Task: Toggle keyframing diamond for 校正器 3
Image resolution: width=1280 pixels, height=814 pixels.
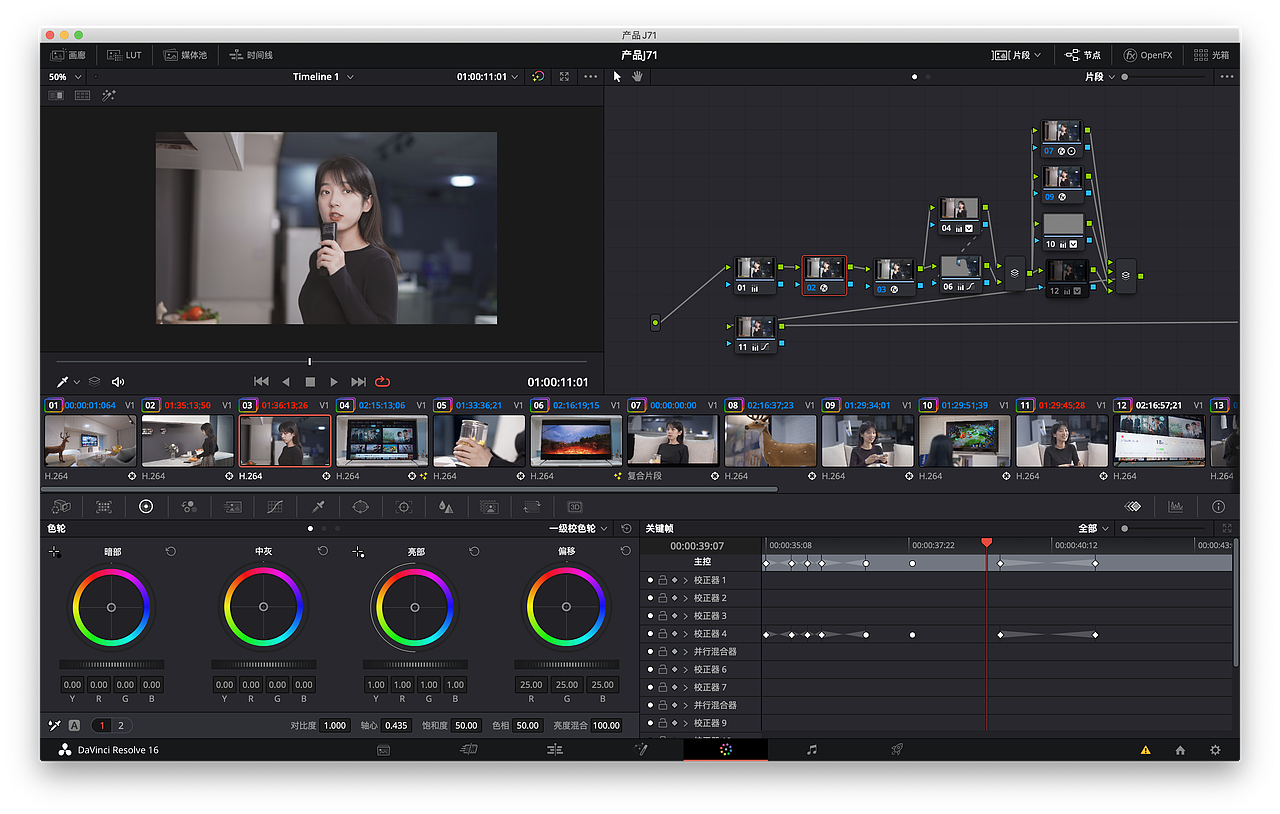Action: [x=674, y=616]
